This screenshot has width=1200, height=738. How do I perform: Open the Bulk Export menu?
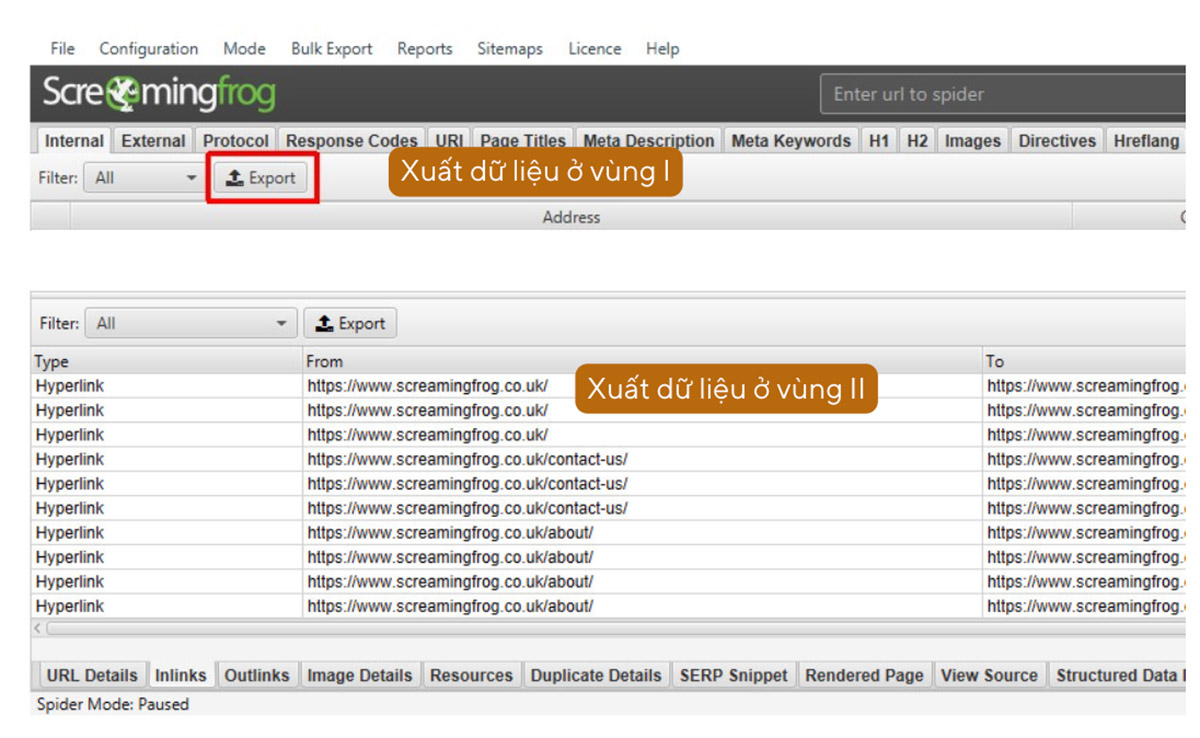[x=331, y=48]
